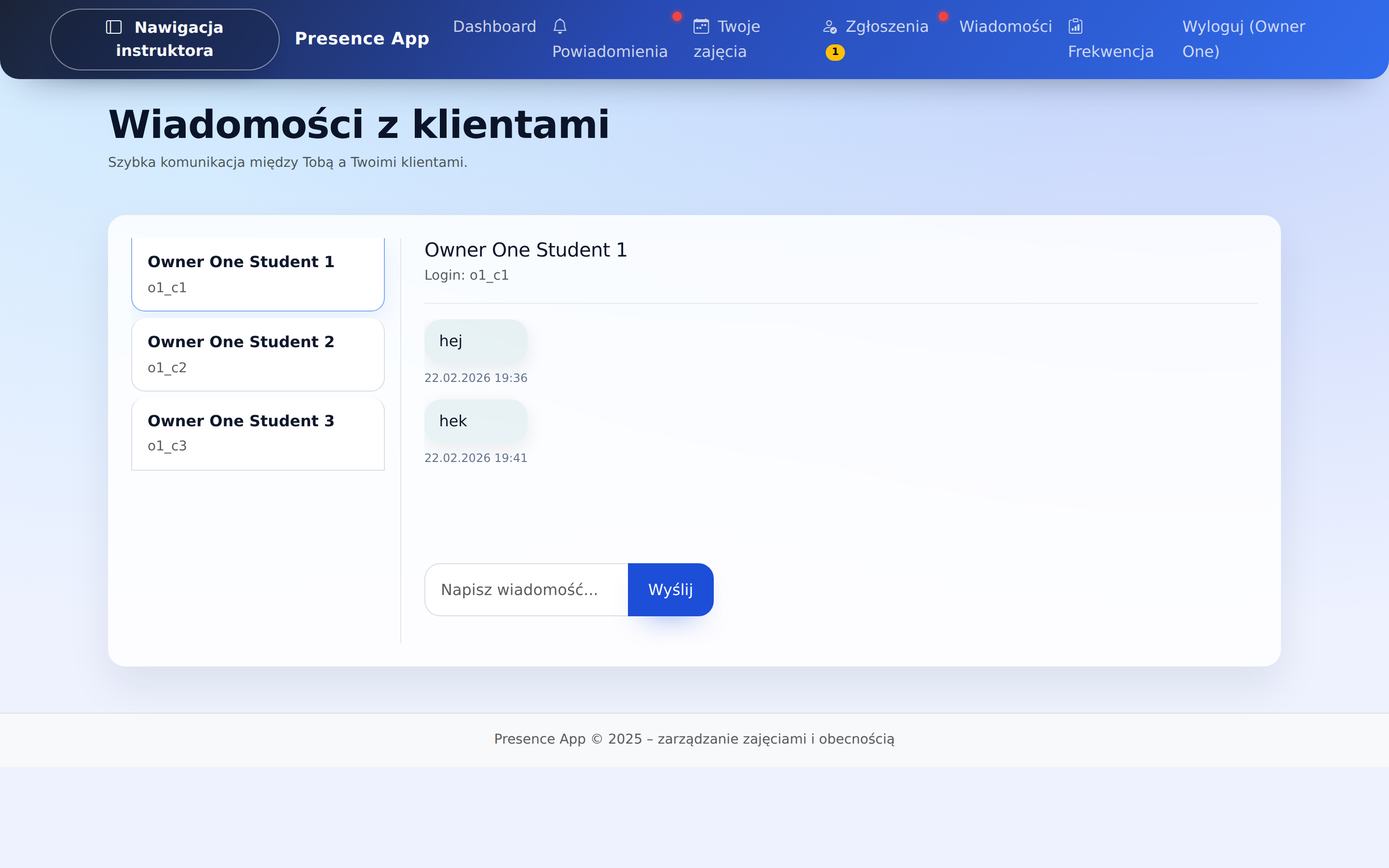Click the user-check icon beside Zgłoszenia

pos(830,27)
